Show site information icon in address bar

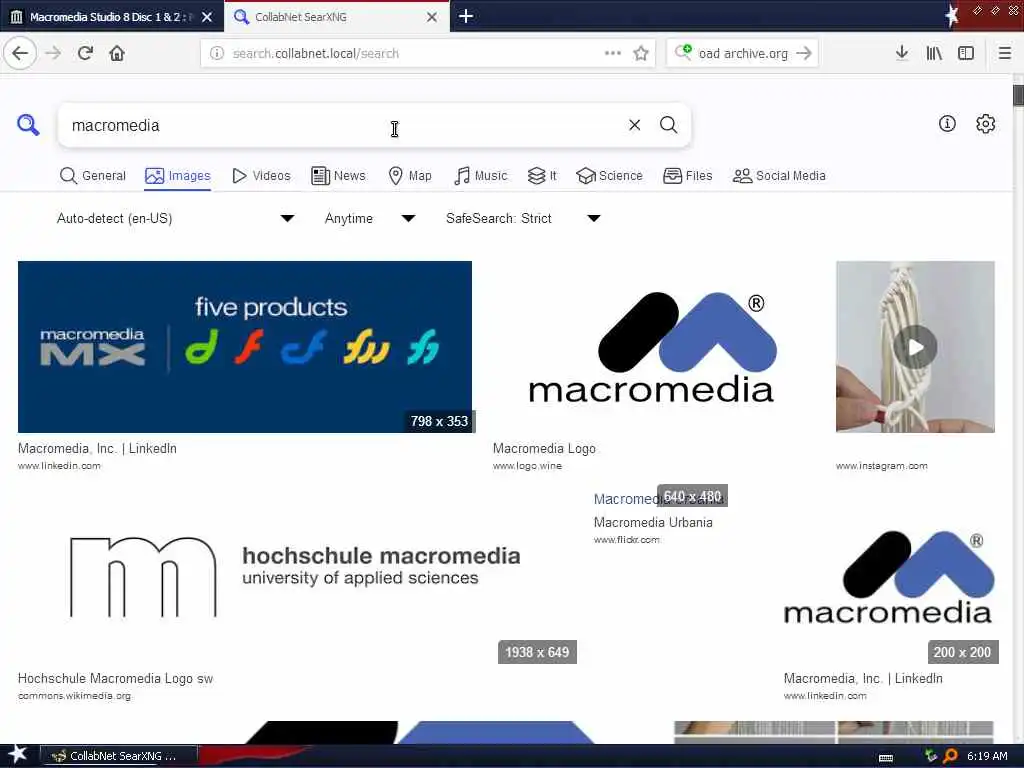pos(216,54)
